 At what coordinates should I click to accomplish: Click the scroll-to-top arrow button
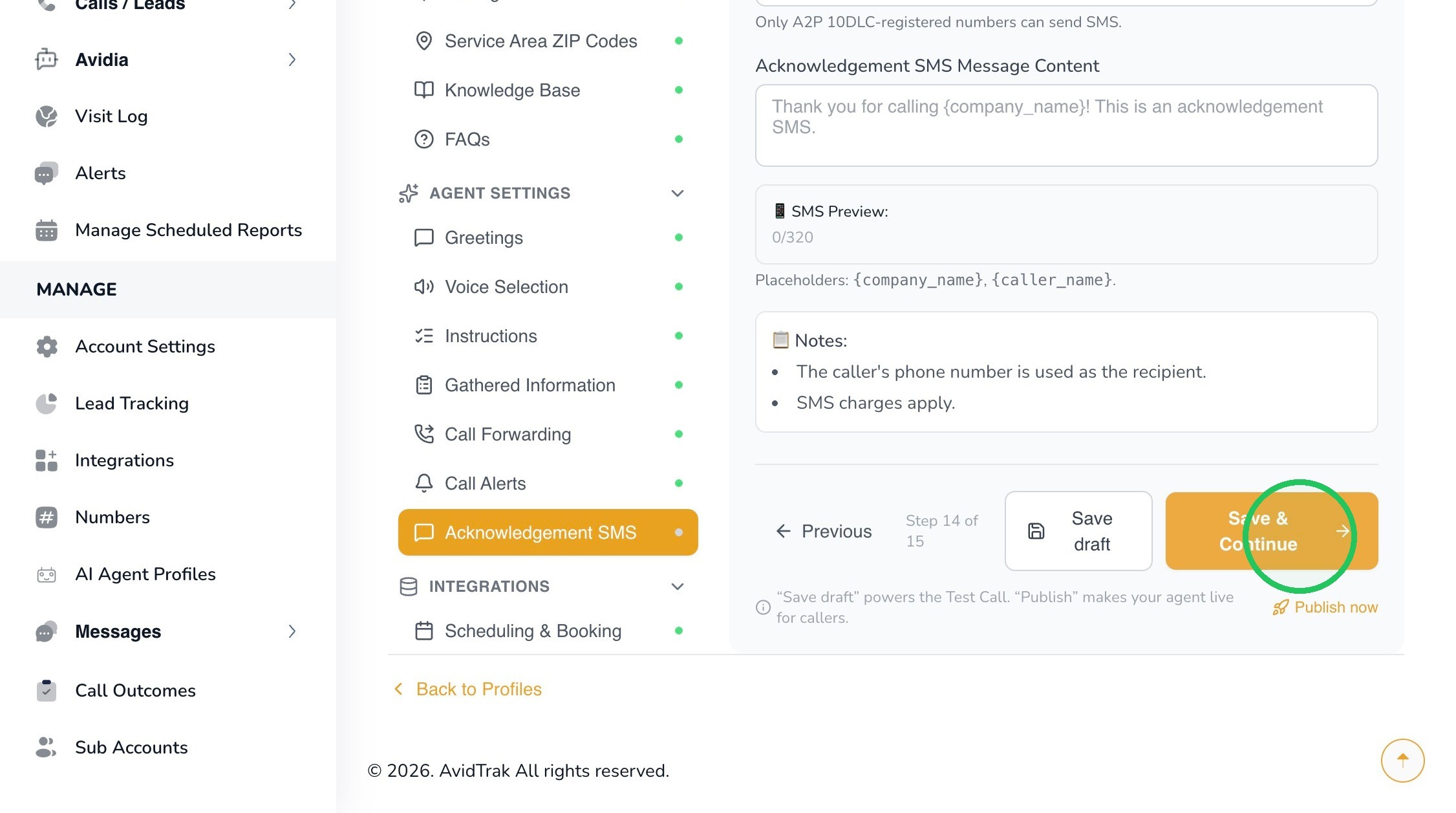click(x=1402, y=761)
